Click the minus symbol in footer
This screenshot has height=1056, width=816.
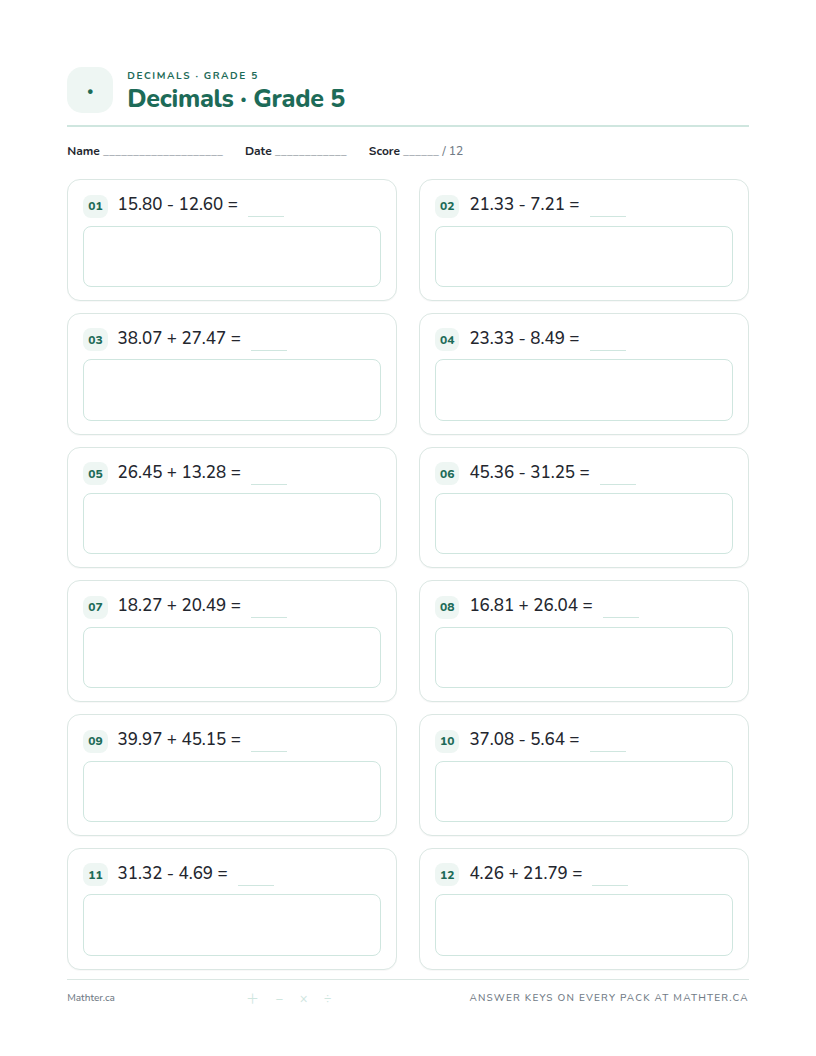tap(279, 998)
